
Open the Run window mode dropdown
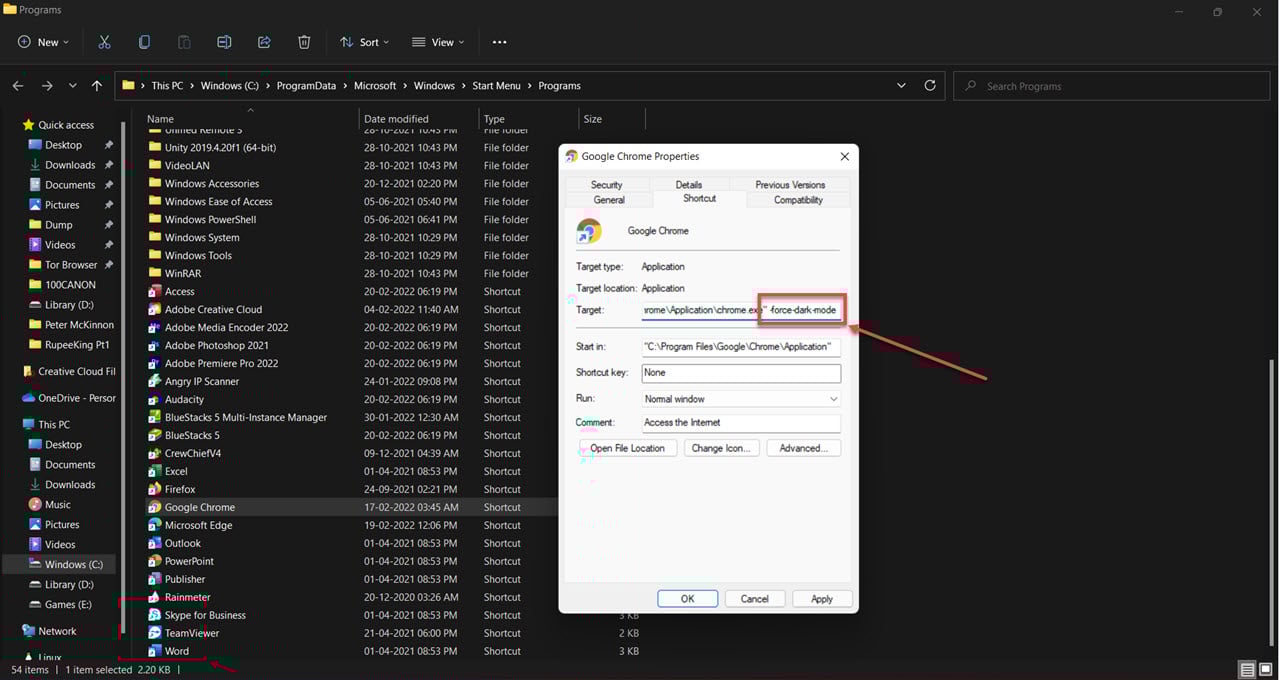click(x=741, y=399)
